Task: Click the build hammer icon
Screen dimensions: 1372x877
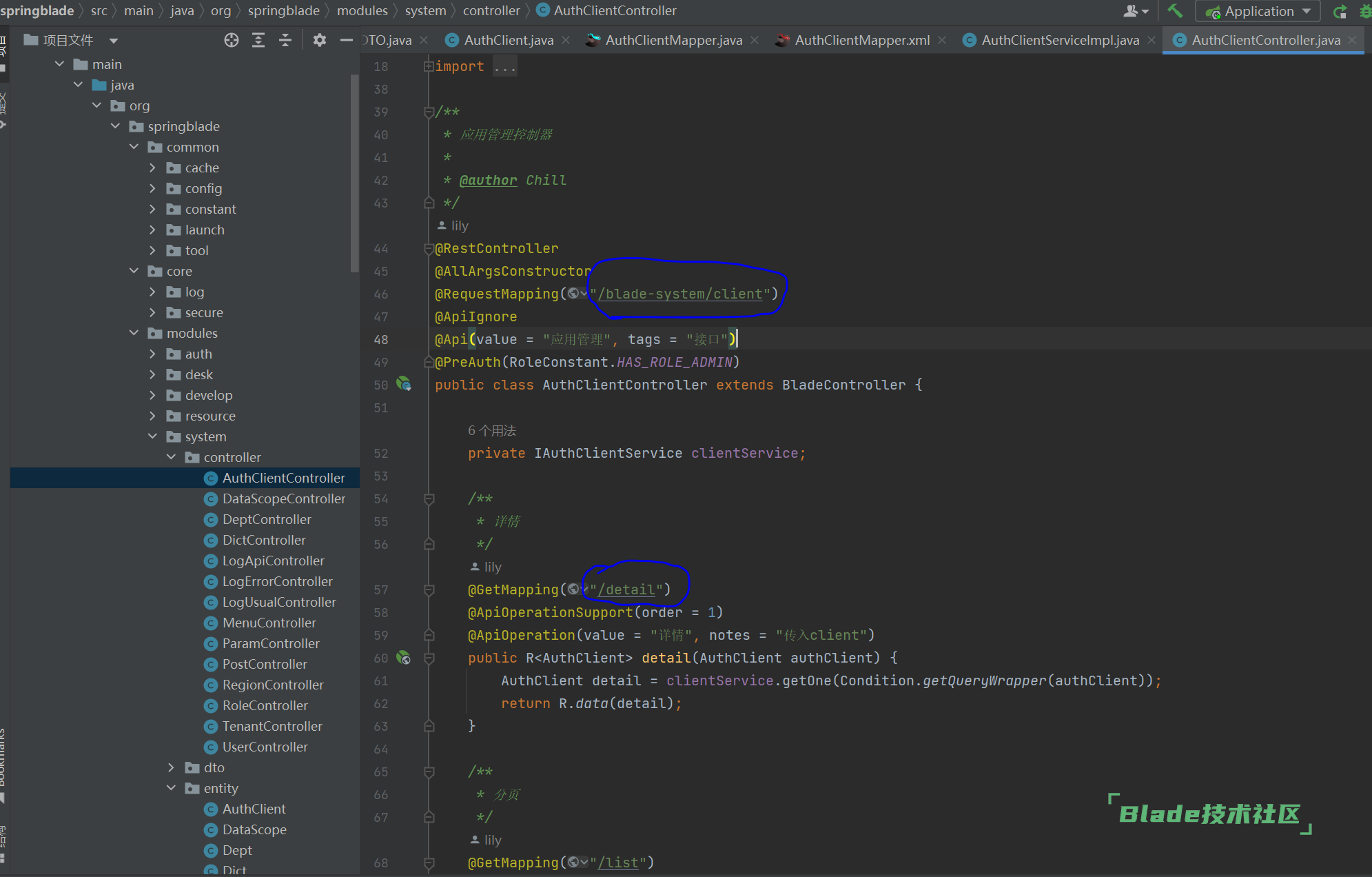Action: (1176, 11)
